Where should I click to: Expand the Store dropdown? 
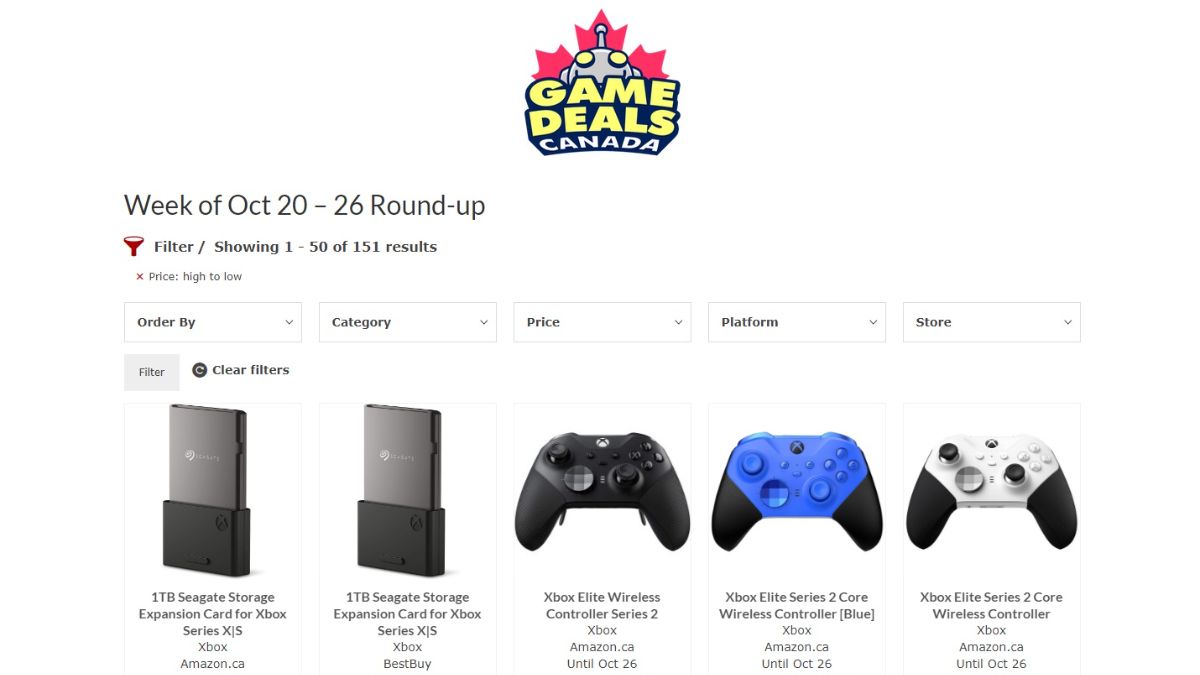coord(991,321)
